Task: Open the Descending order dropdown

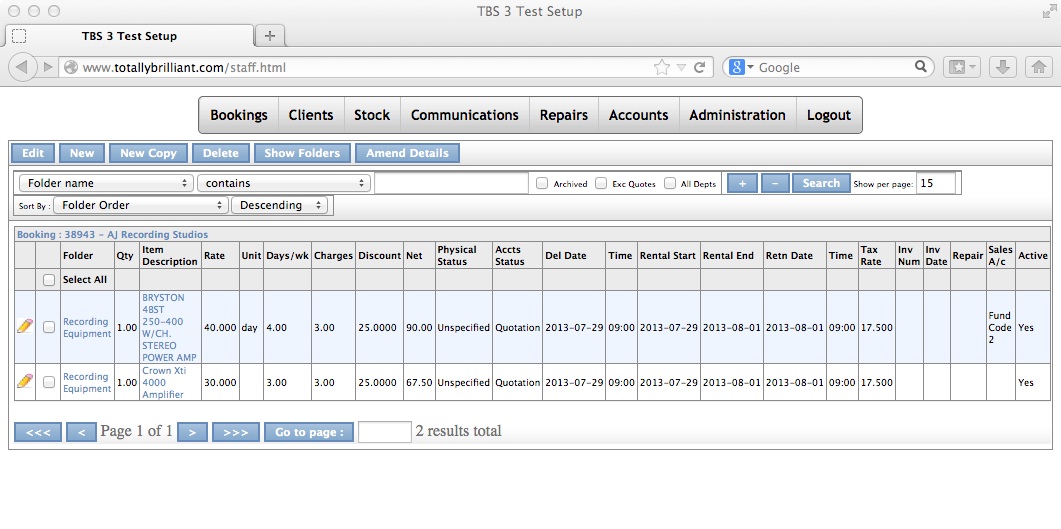Action: (x=279, y=205)
